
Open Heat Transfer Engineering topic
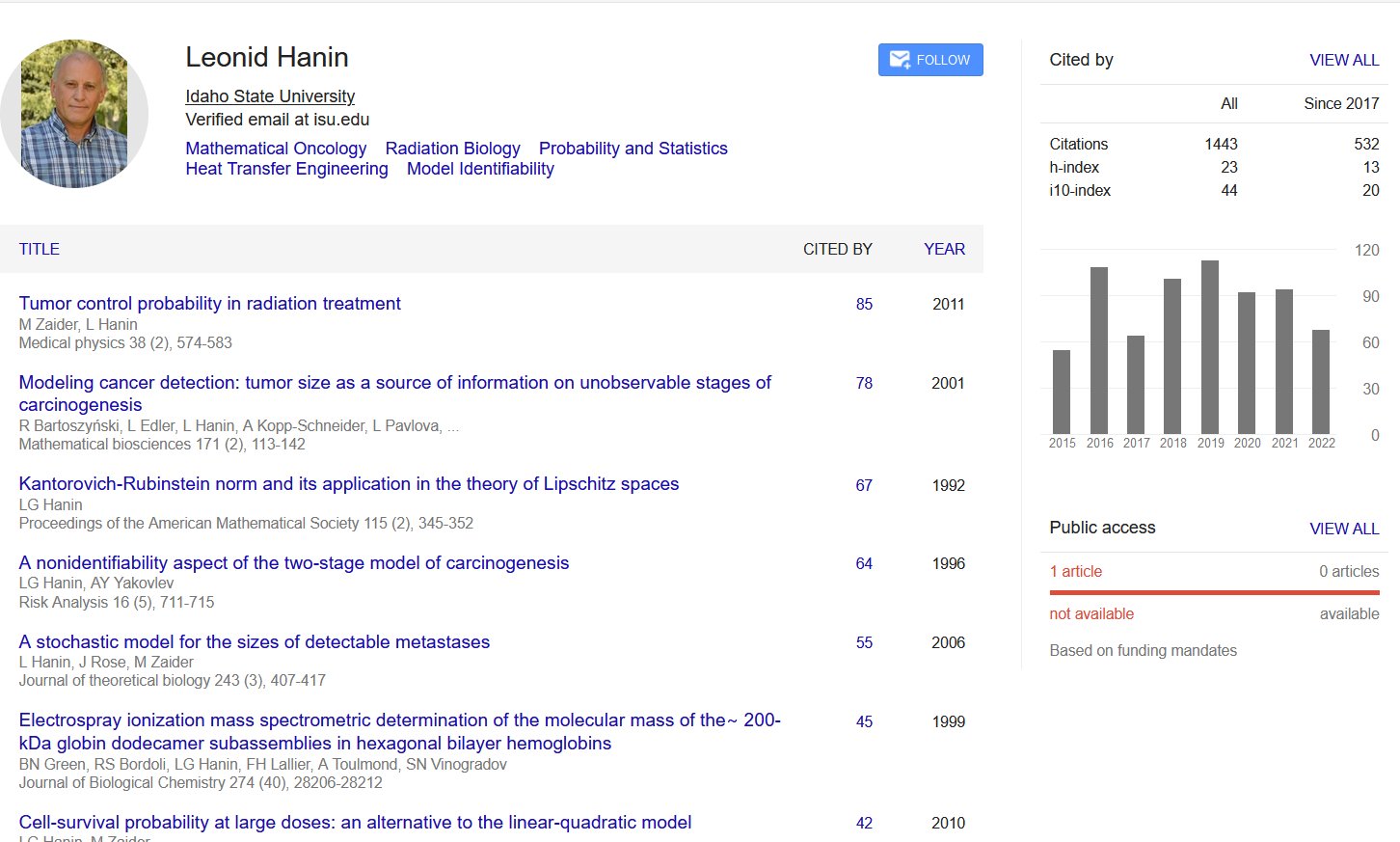(x=286, y=169)
